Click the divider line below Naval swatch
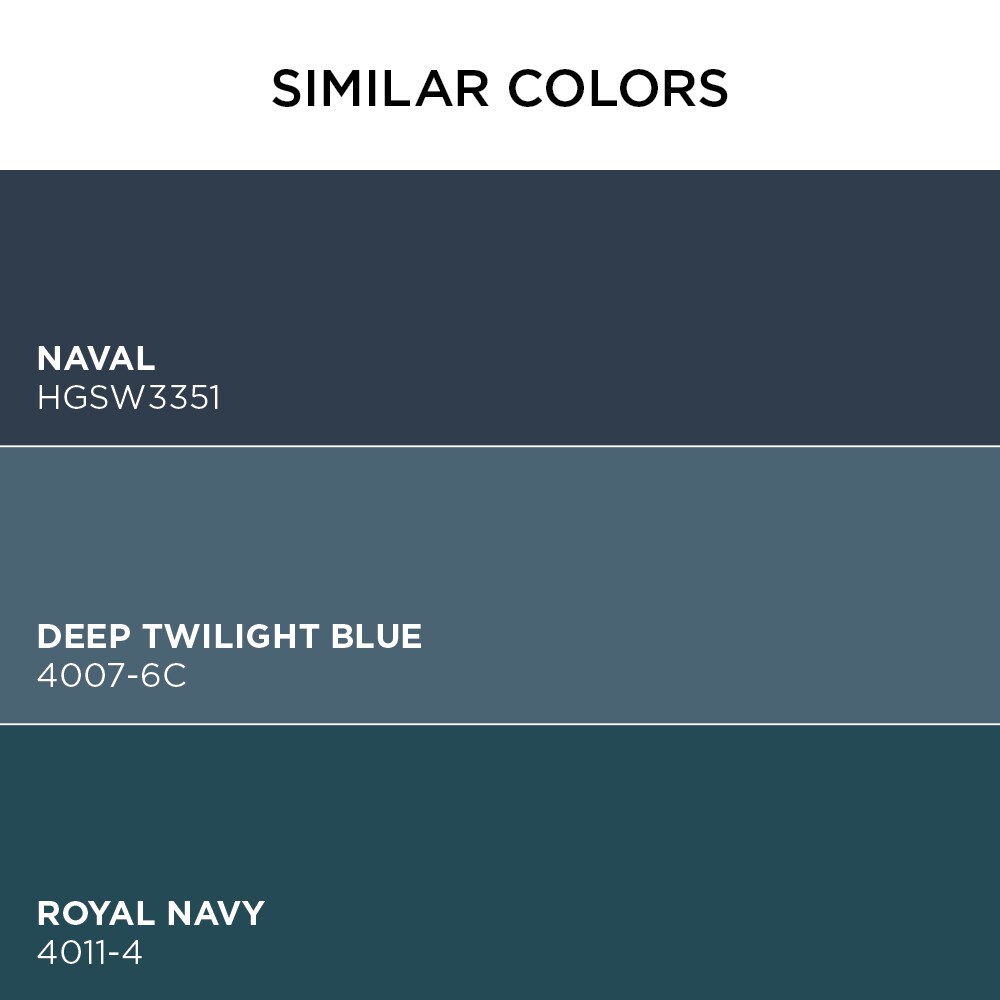The image size is (1000, 1000). (500, 446)
